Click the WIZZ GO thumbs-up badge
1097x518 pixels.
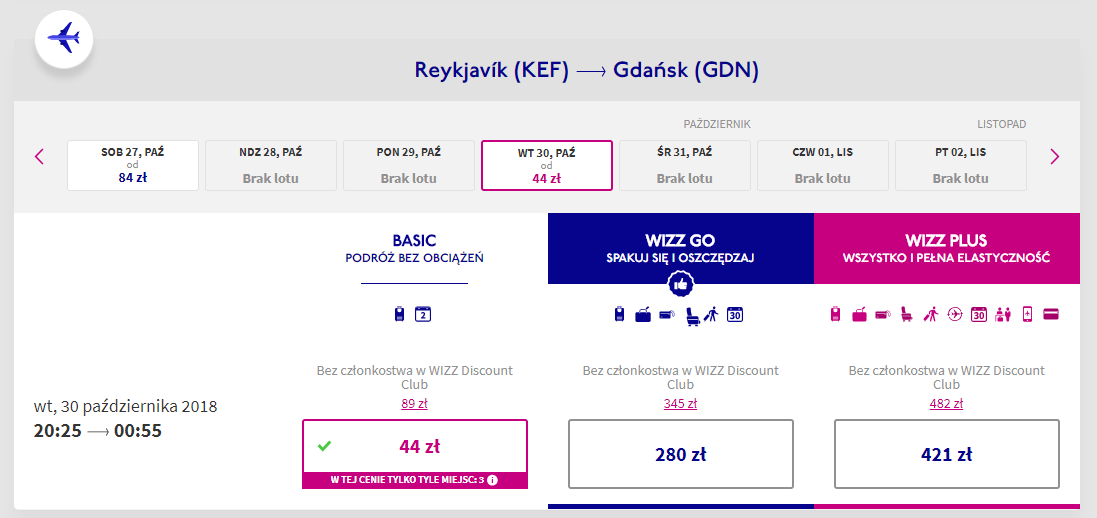(681, 284)
